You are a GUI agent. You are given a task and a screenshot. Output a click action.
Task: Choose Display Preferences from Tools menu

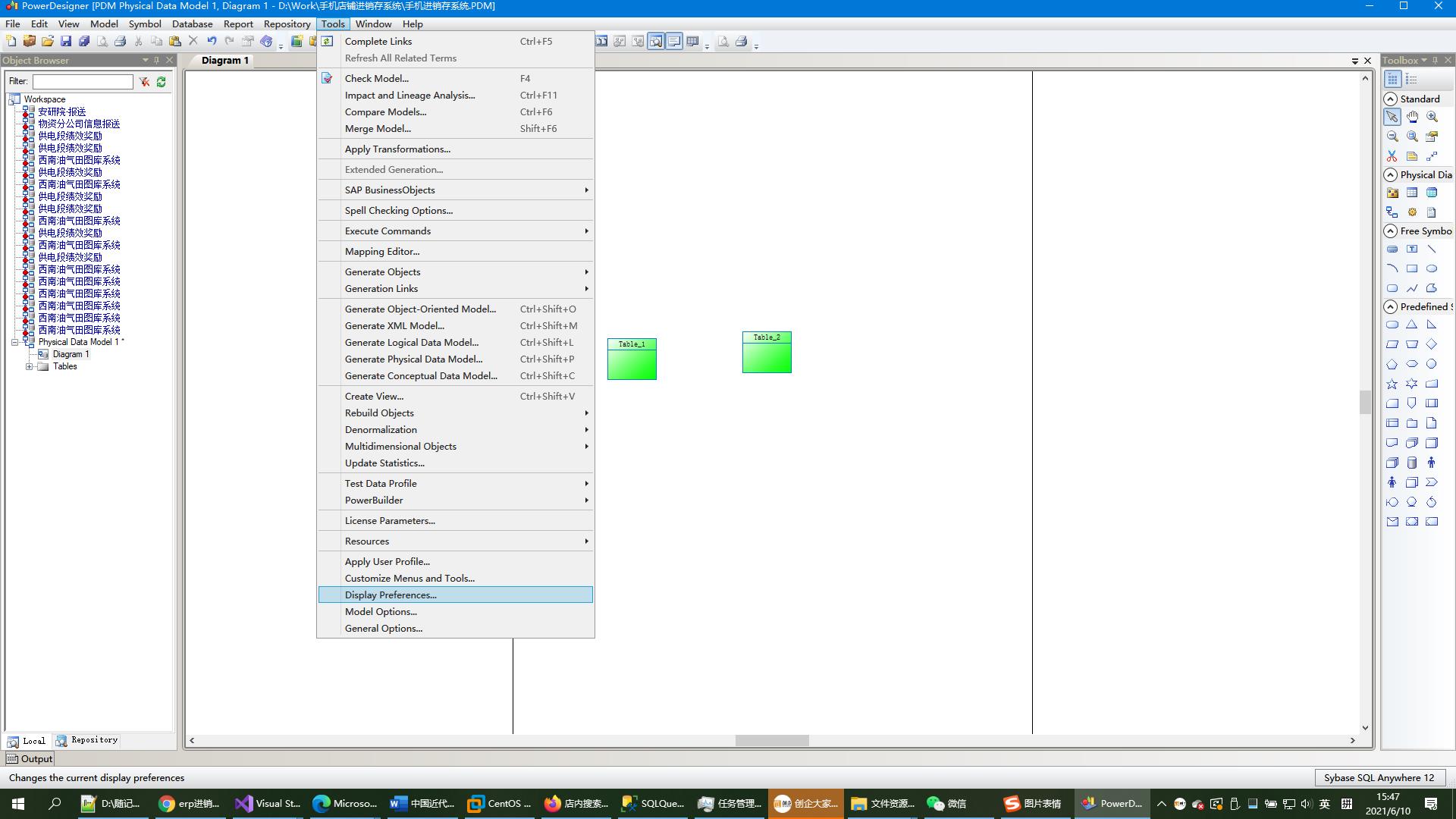click(456, 595)
